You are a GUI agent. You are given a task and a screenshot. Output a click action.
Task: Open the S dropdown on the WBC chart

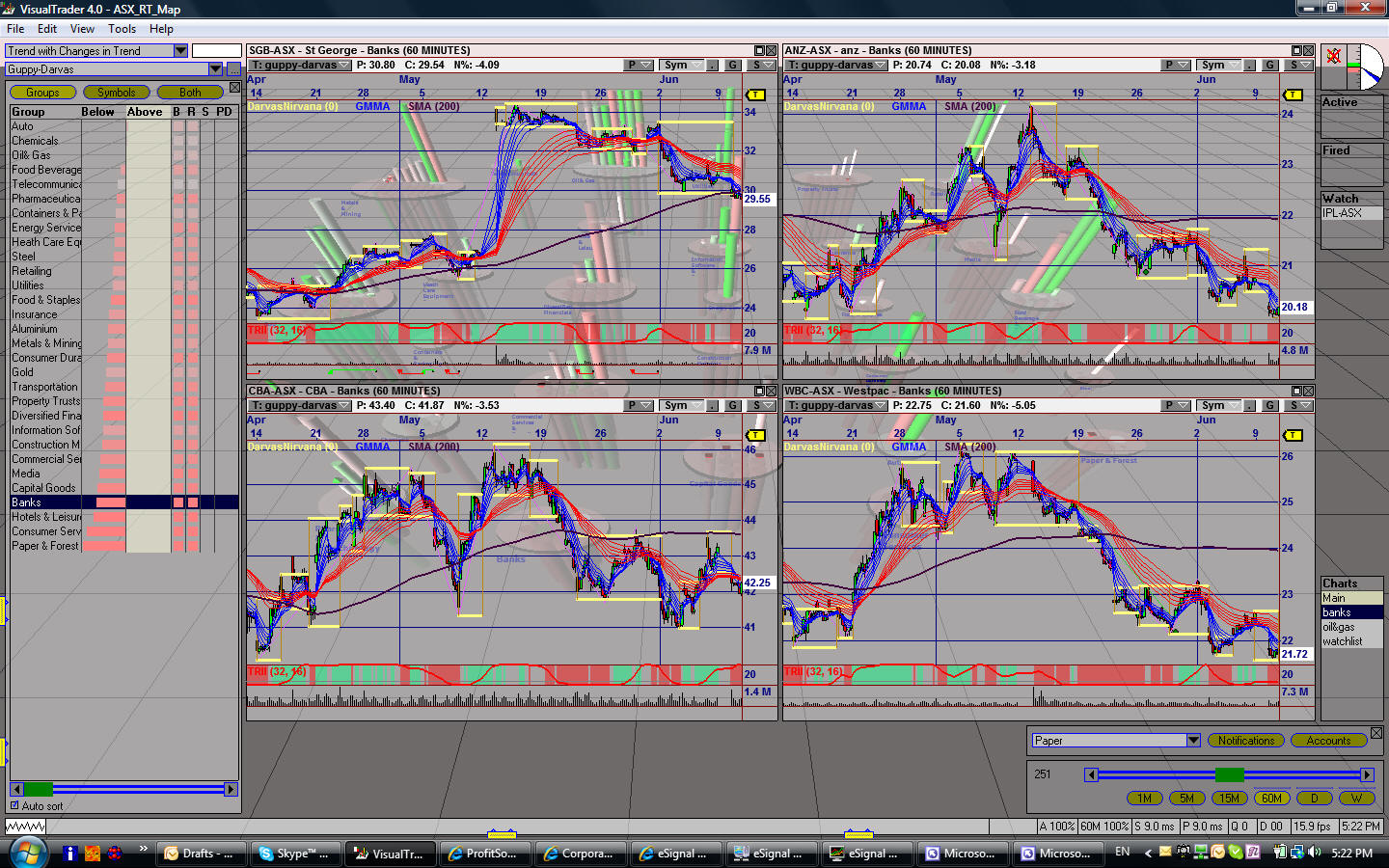point(1300,406)
